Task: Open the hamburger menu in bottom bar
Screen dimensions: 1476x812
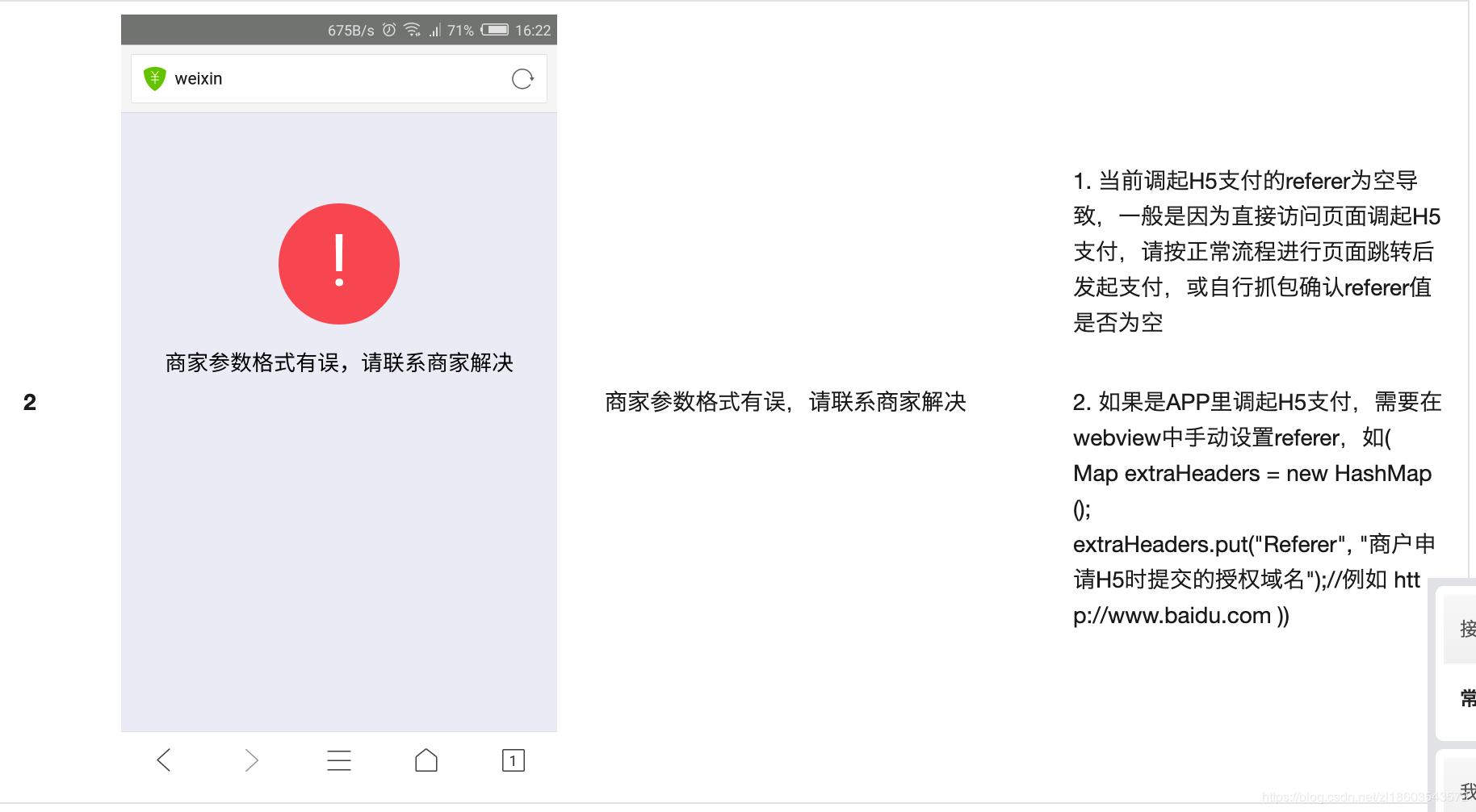Action: [x=339, y=760]
